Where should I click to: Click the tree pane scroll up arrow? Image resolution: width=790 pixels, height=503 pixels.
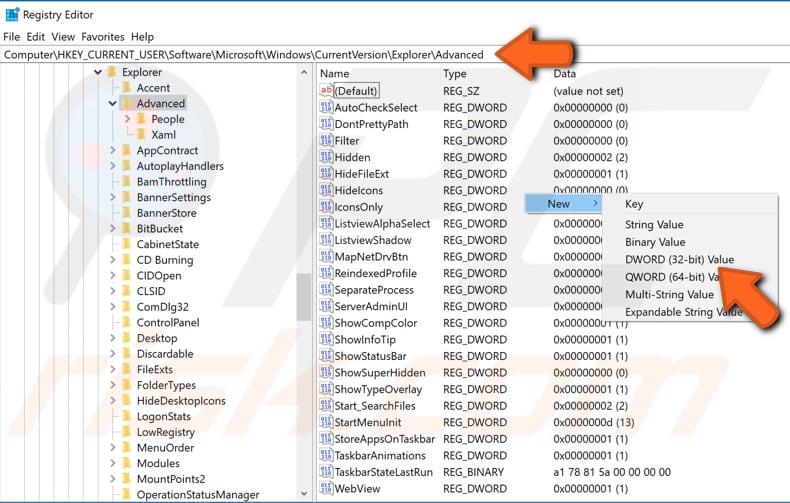point(304,73)
